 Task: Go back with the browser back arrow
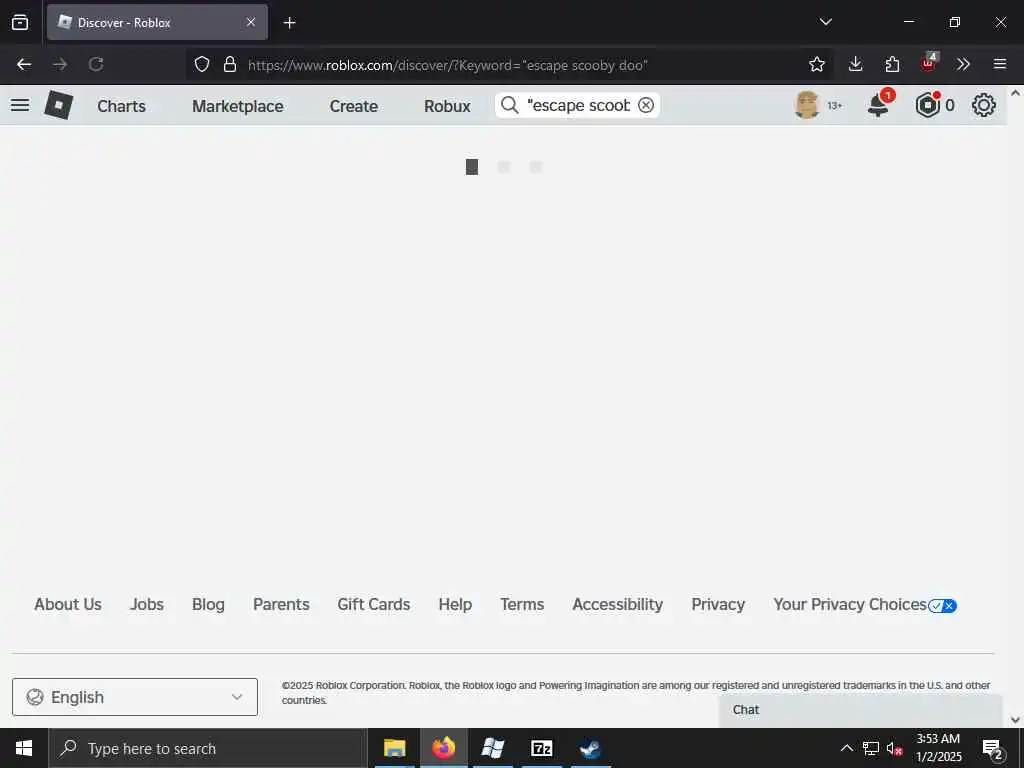24,64
